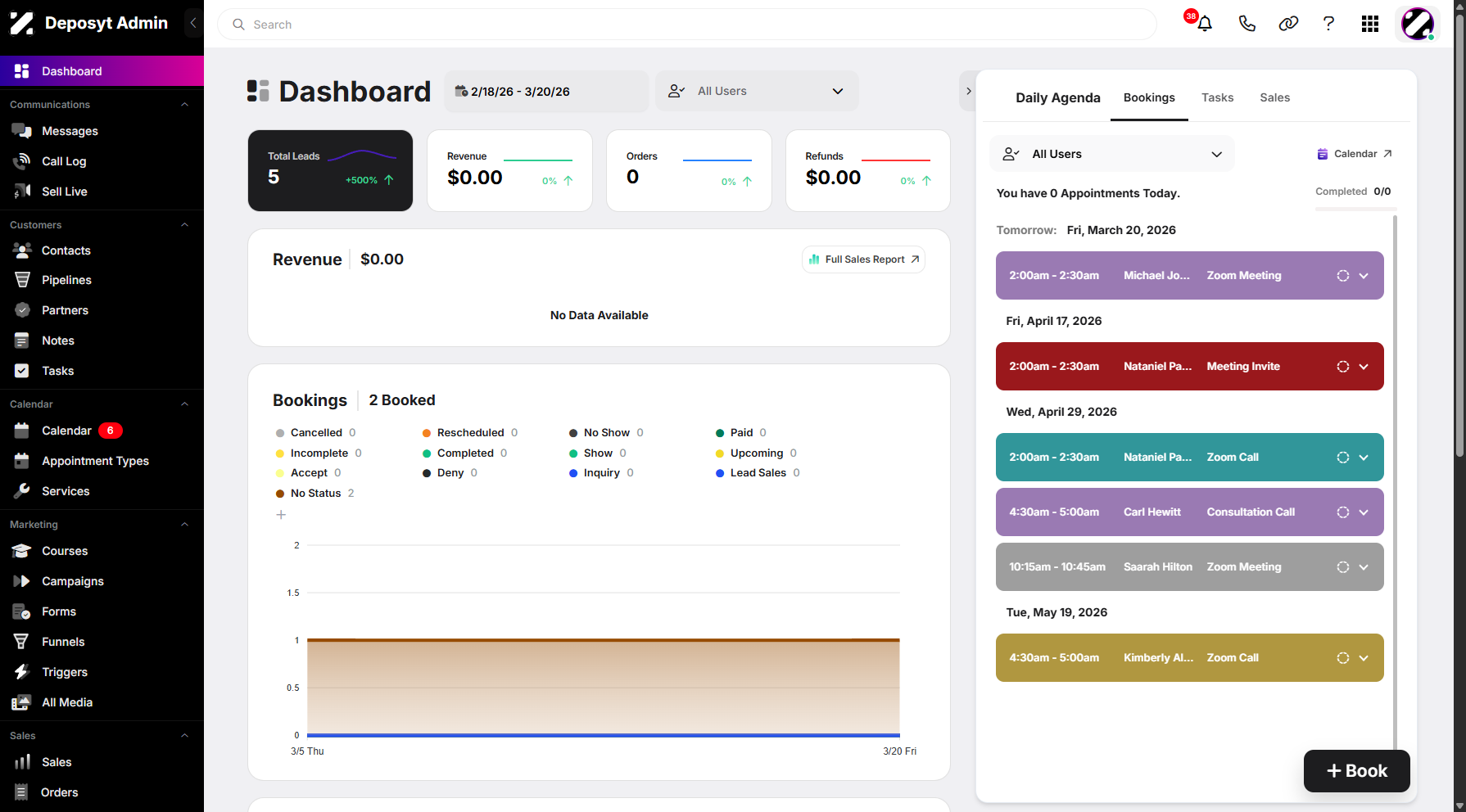Switch to the Bookings tab

[x=1149, y=97]
